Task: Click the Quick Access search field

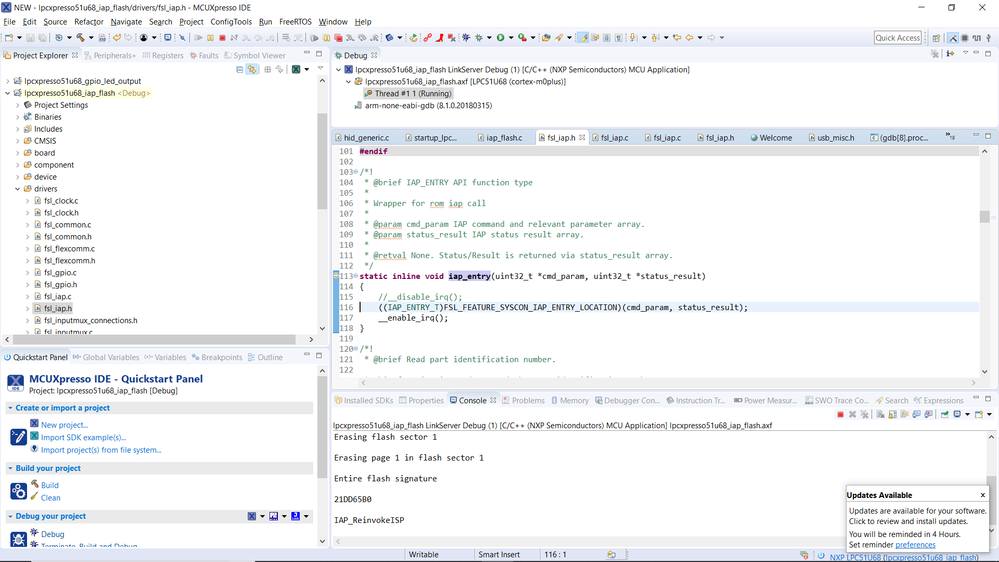Action: (x=897, y=38)
